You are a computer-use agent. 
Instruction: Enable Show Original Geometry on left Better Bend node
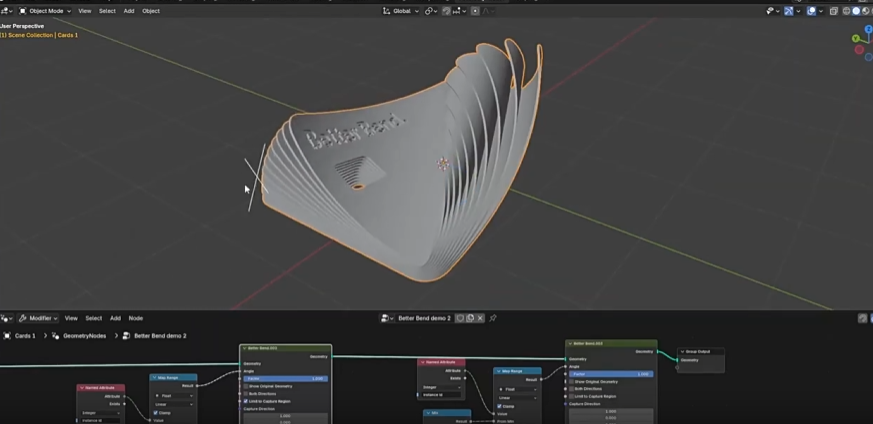[x=247, y=386]
